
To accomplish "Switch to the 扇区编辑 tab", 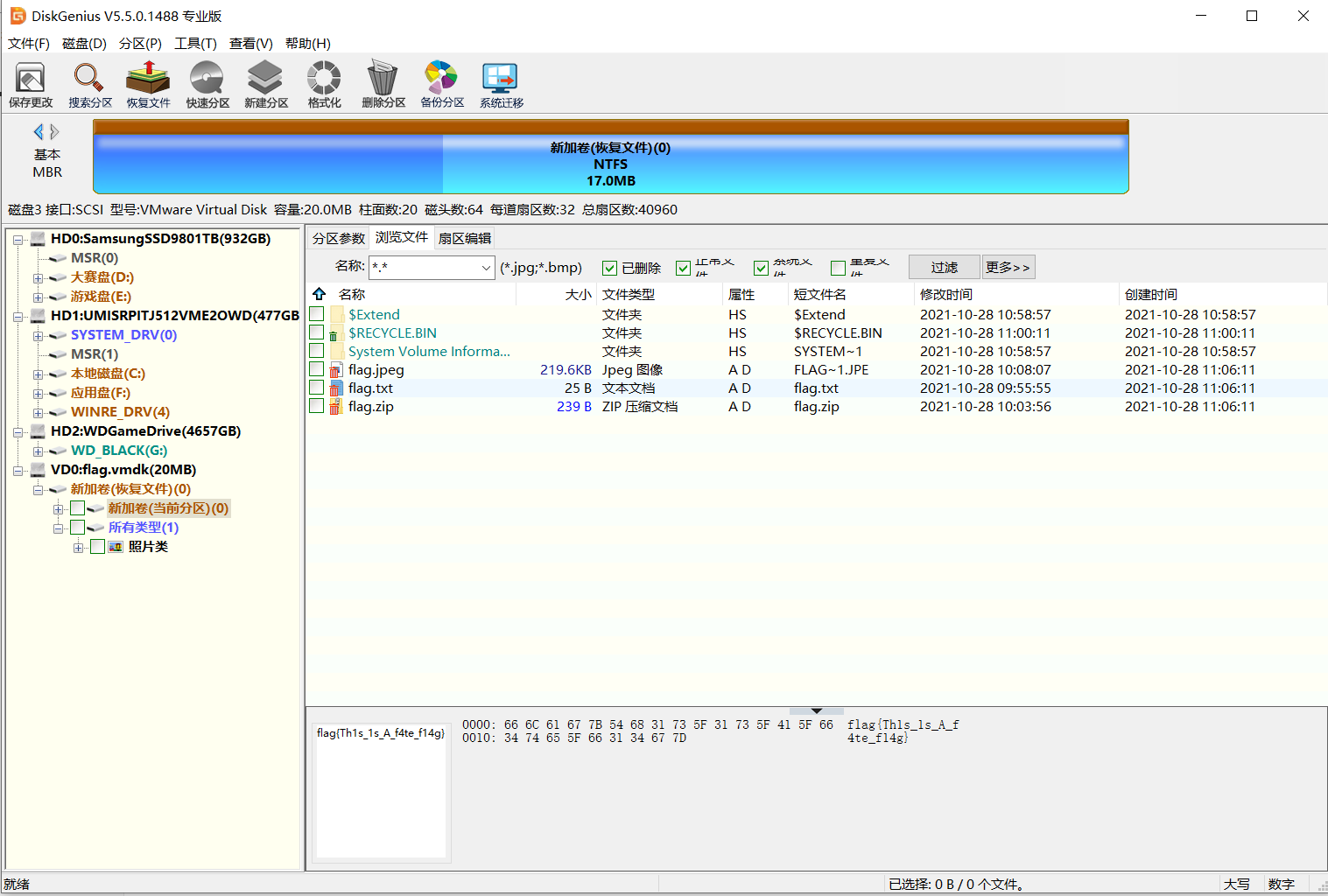I will [x=465, y=238].
